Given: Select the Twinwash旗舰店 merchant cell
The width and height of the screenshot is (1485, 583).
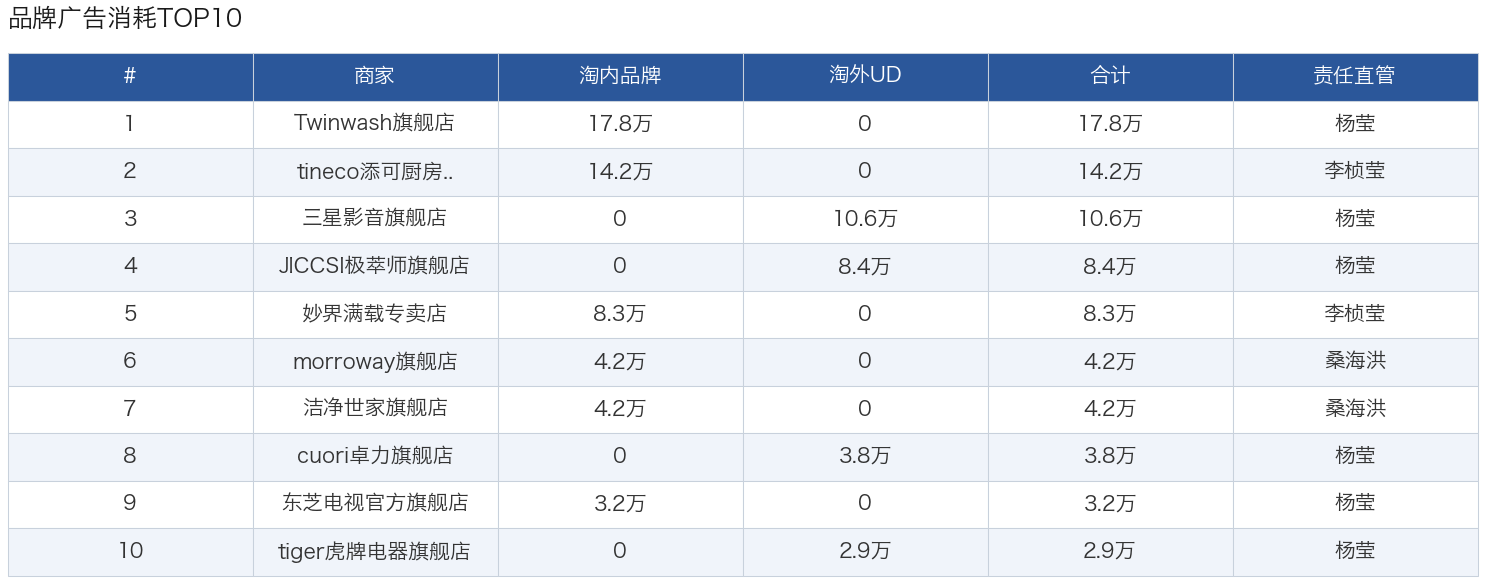Looking at the screenshot, I should 375,123.
